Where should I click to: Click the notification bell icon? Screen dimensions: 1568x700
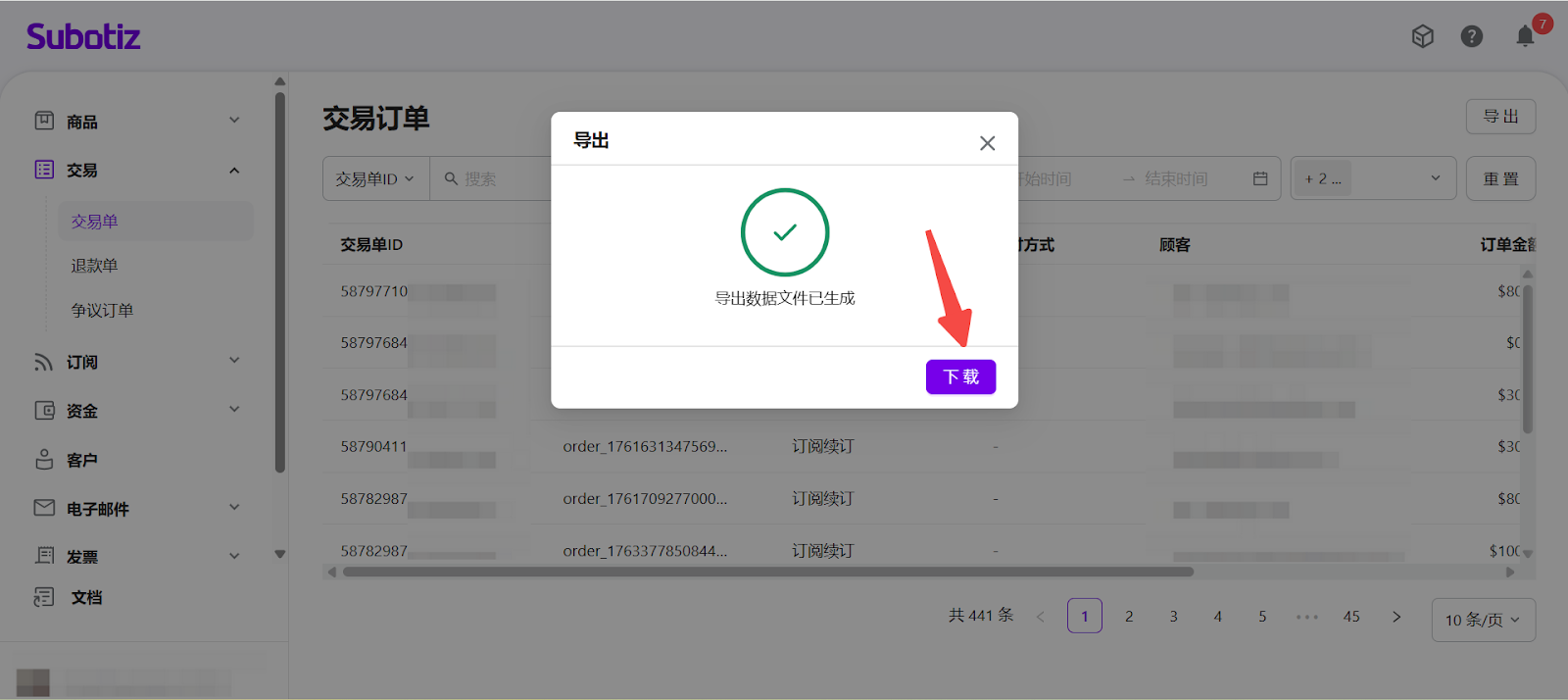(1525, 36)
